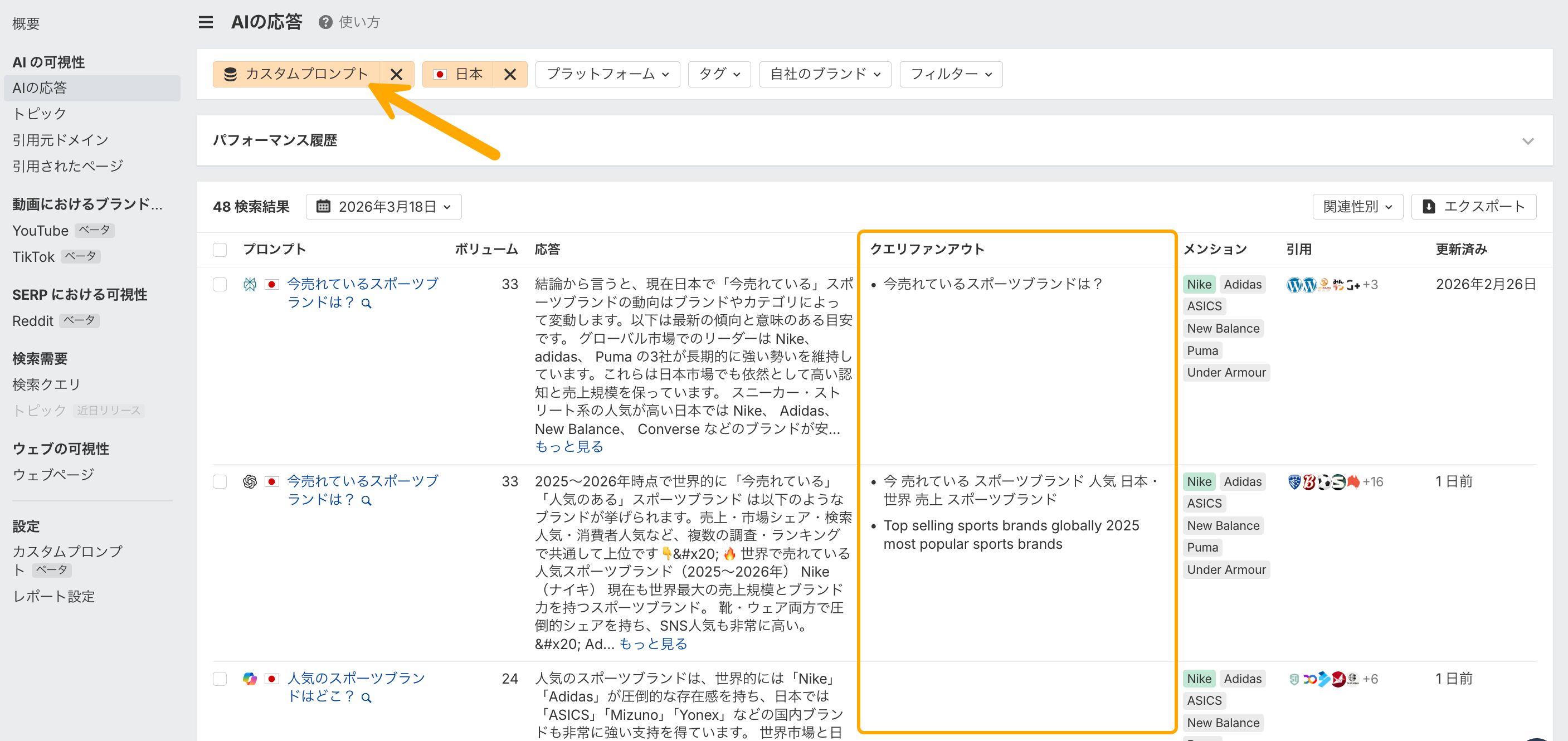Click the search icon beside 人気のスポーツブランドはどこ？
Image resolution: width=1568 pixels, height=741 pixels.
point(367,697)
